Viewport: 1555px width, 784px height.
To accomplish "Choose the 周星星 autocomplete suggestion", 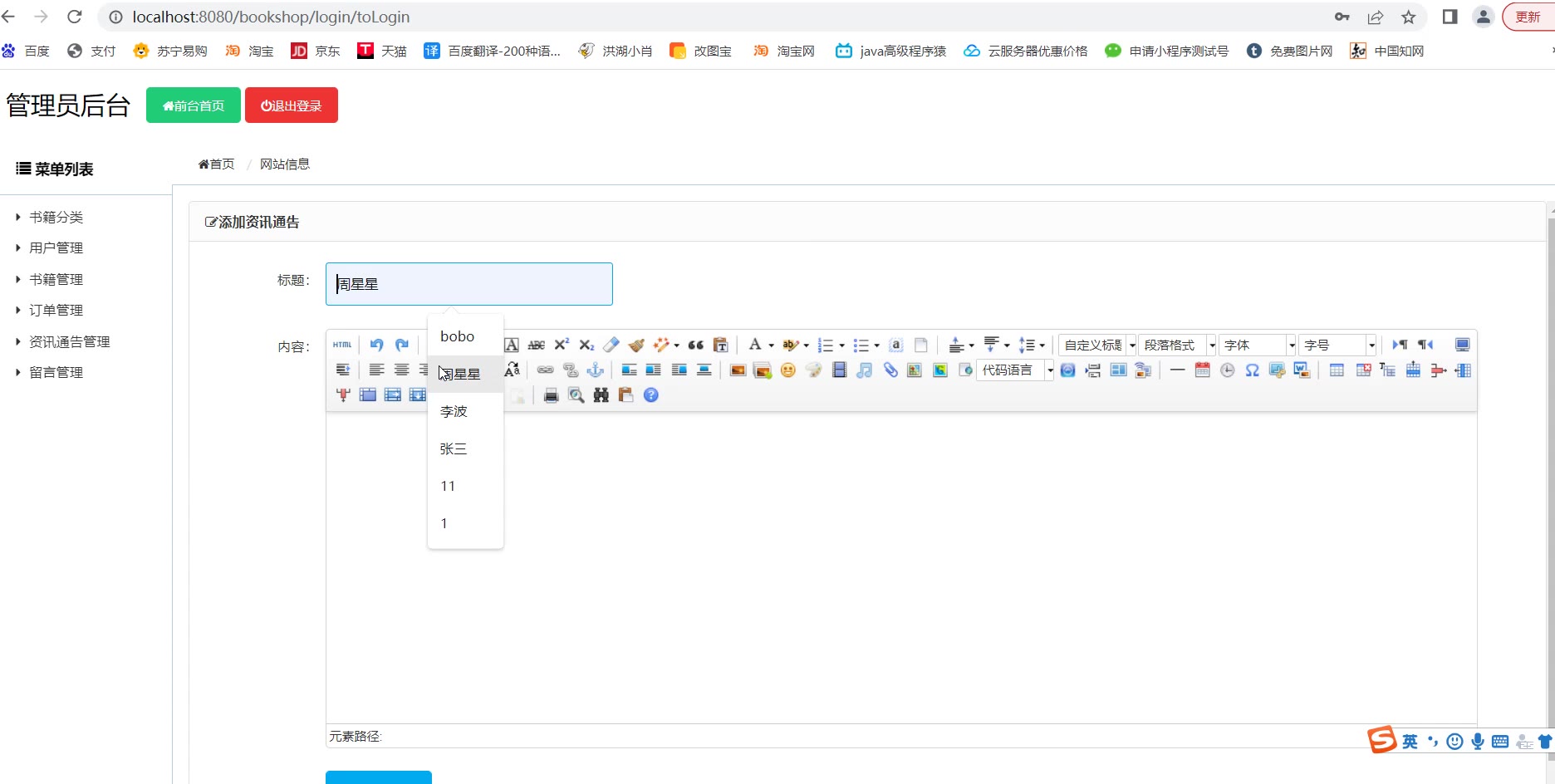I will pos(465,374).
